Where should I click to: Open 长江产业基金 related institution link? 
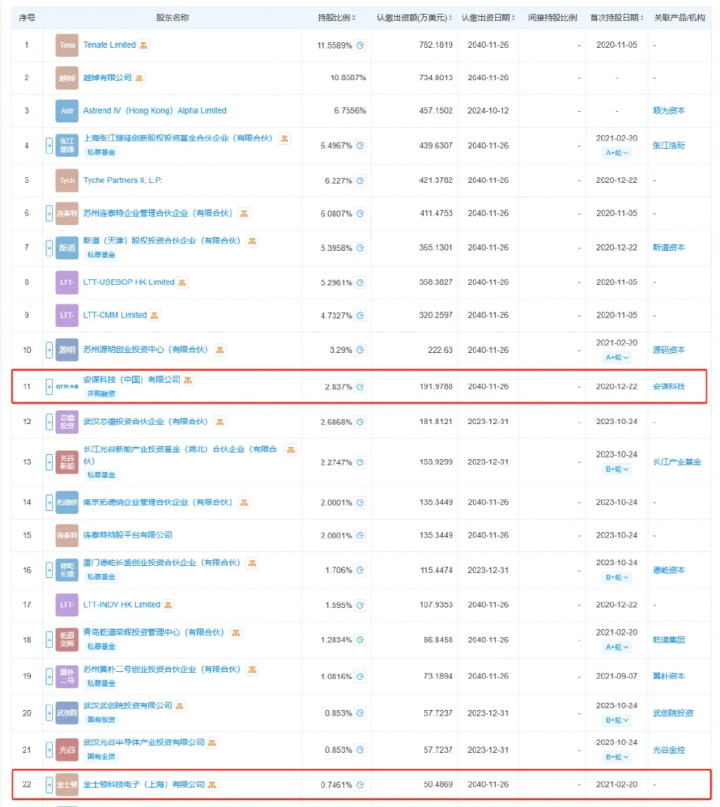pos(677,462)
